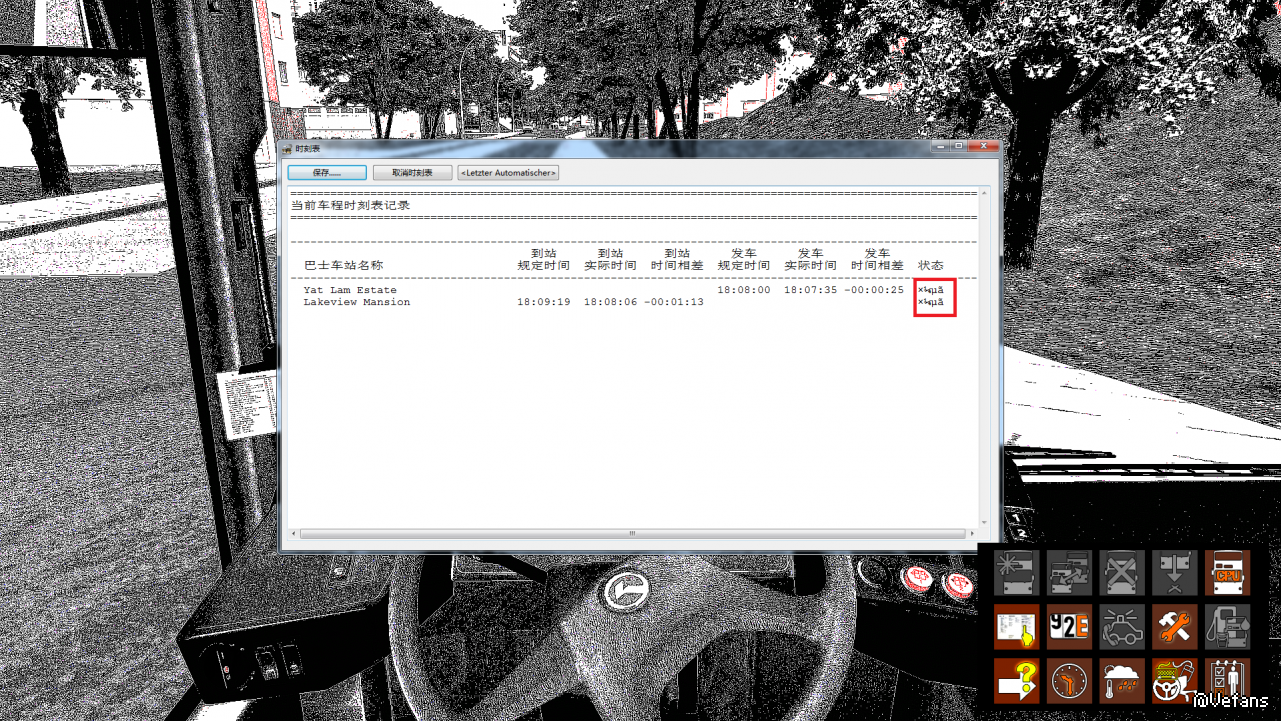This screenshot has height=721, width=1281.
Task: Click the <Letzter Automatischer> button
Action: coord(508,173)
